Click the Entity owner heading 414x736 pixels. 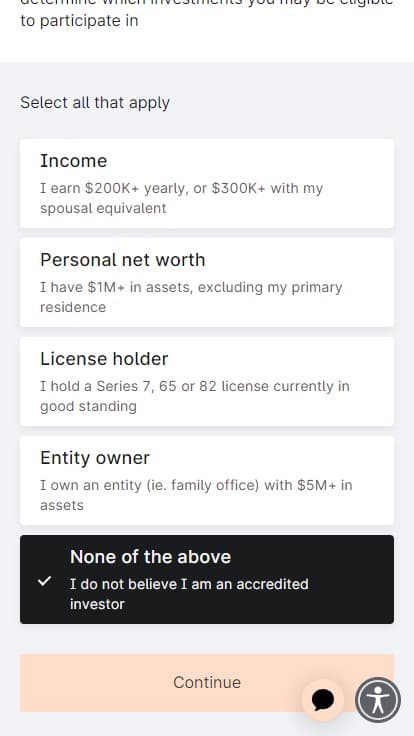(95, 458)
